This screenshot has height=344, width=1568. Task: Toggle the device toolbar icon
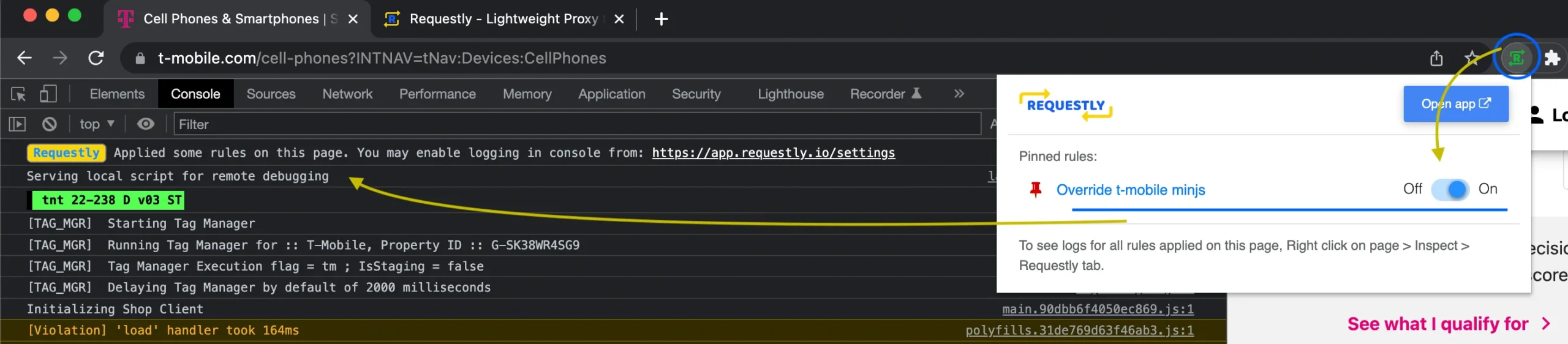point(48,94)
